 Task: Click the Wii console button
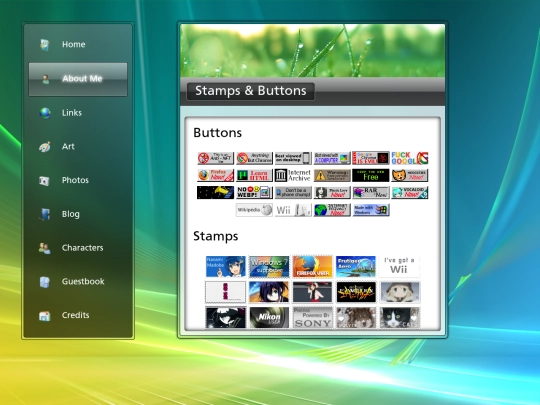pyautogui.click(x=293, y=210)
